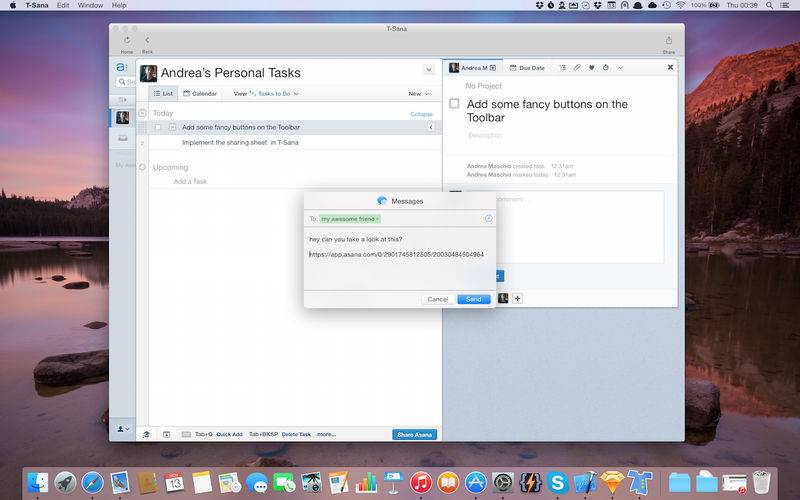Expand project header dropdown arrow

[x=429, y=69]
